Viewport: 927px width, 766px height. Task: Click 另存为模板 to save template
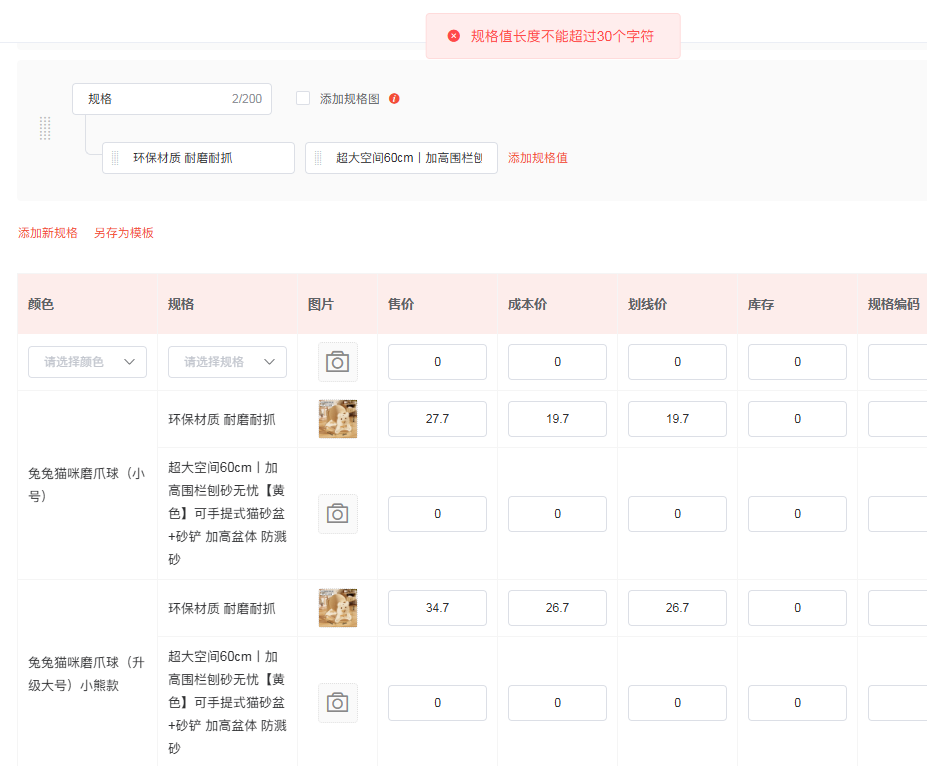124,233
